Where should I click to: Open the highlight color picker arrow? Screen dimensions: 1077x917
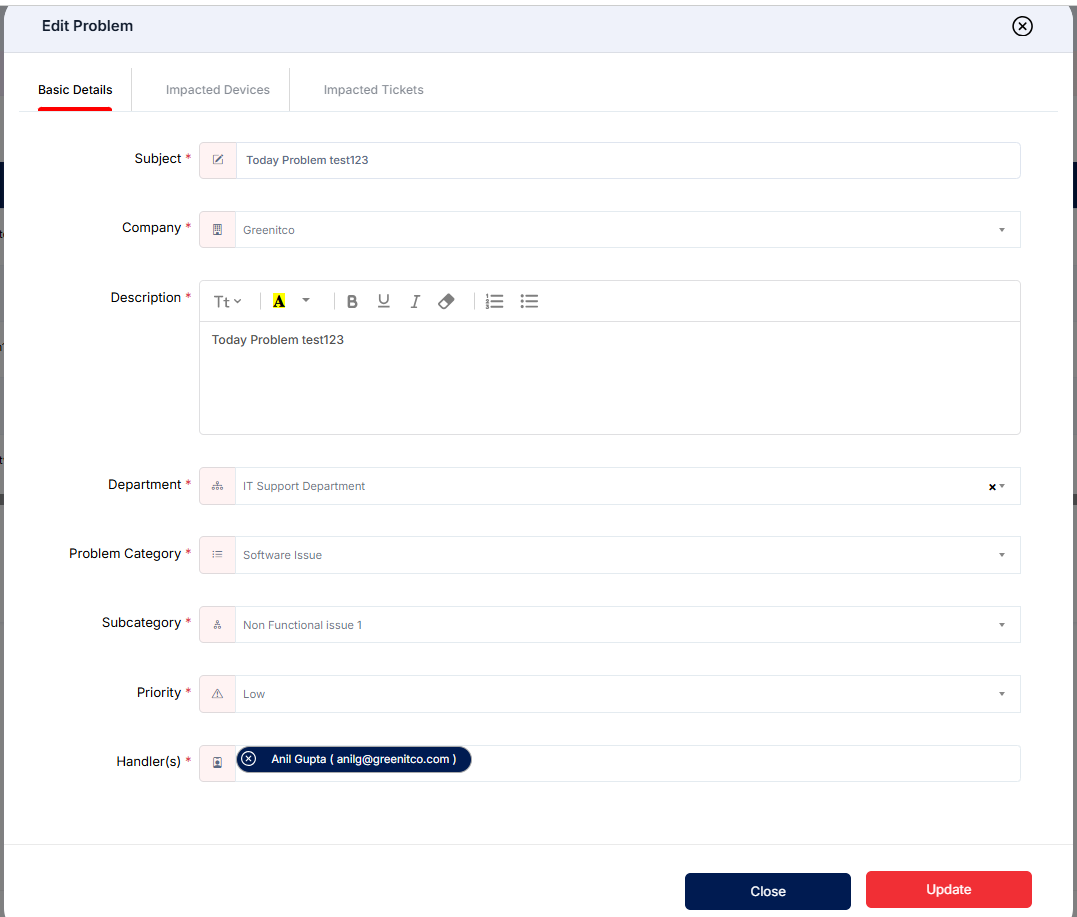[x=306, y=300]
